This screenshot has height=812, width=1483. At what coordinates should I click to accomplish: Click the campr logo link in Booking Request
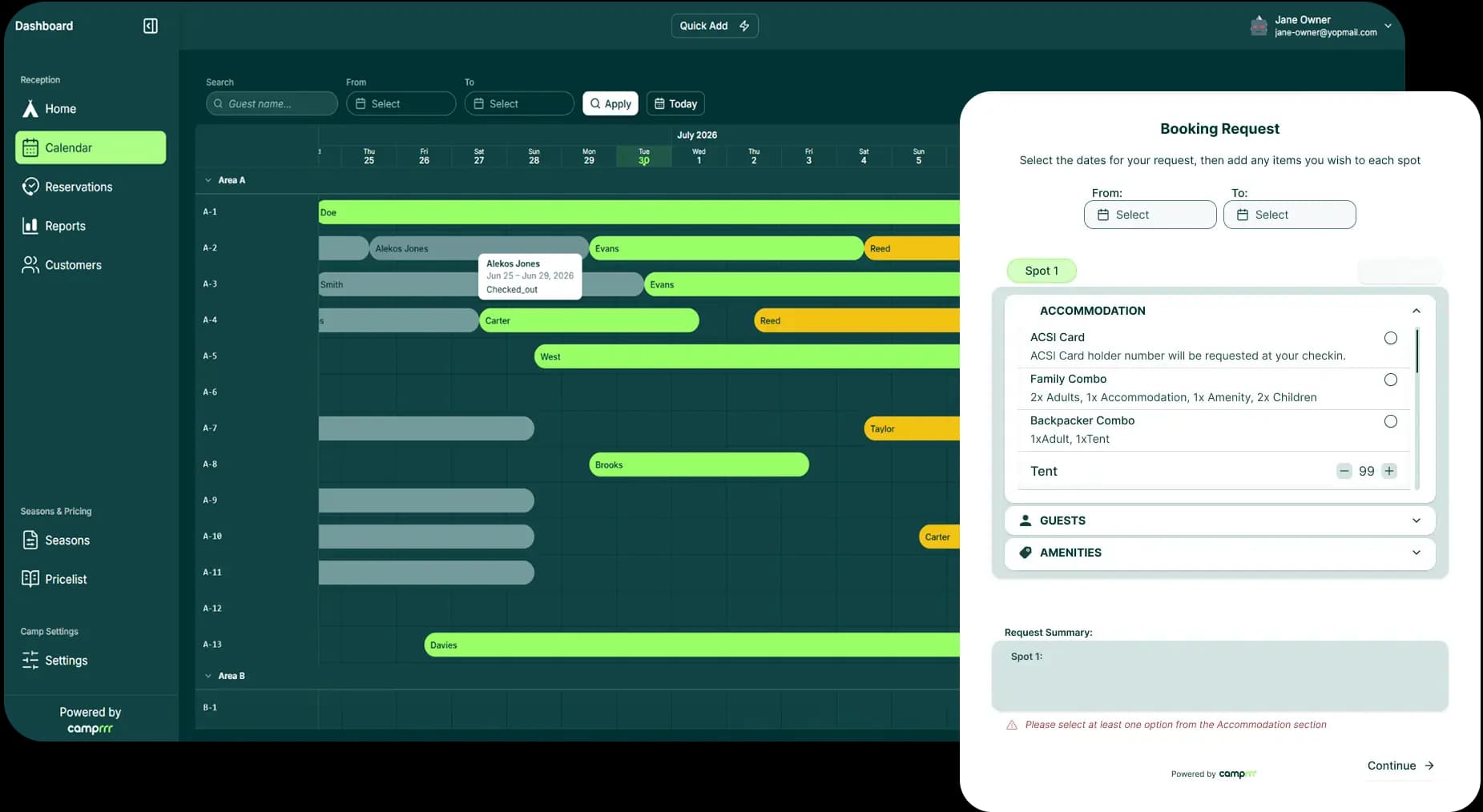1237,774
